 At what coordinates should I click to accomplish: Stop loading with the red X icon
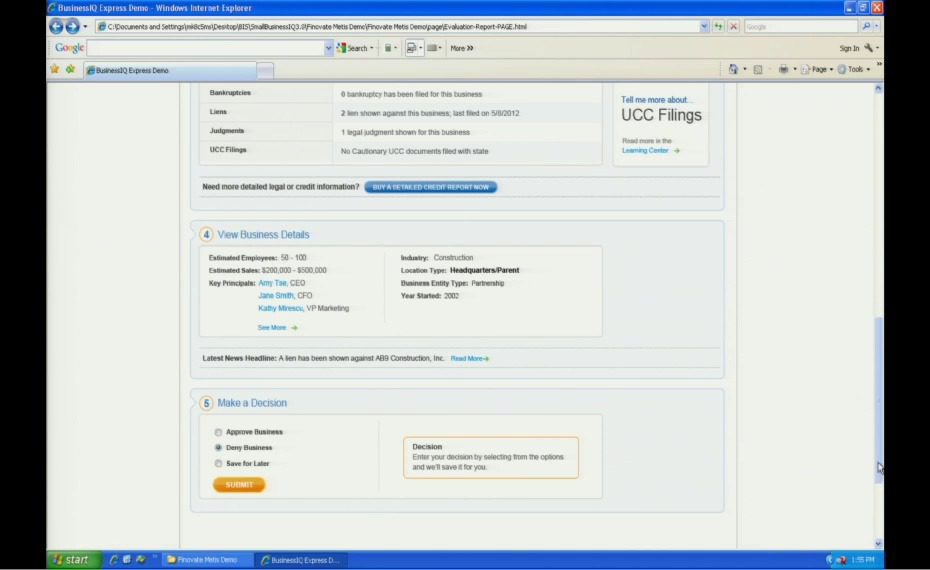point(733,27)
